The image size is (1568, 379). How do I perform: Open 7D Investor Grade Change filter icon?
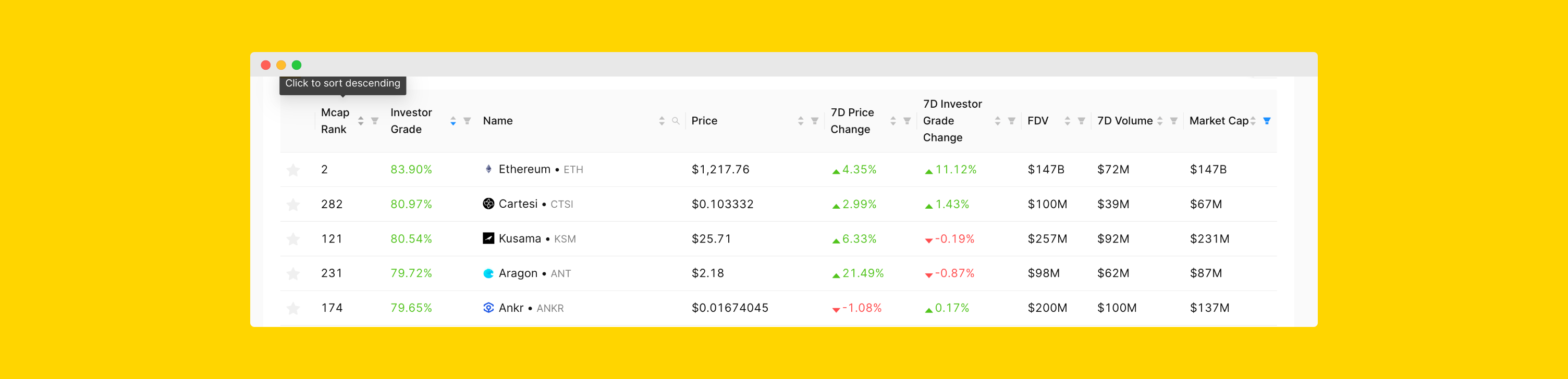(1012, 121)
